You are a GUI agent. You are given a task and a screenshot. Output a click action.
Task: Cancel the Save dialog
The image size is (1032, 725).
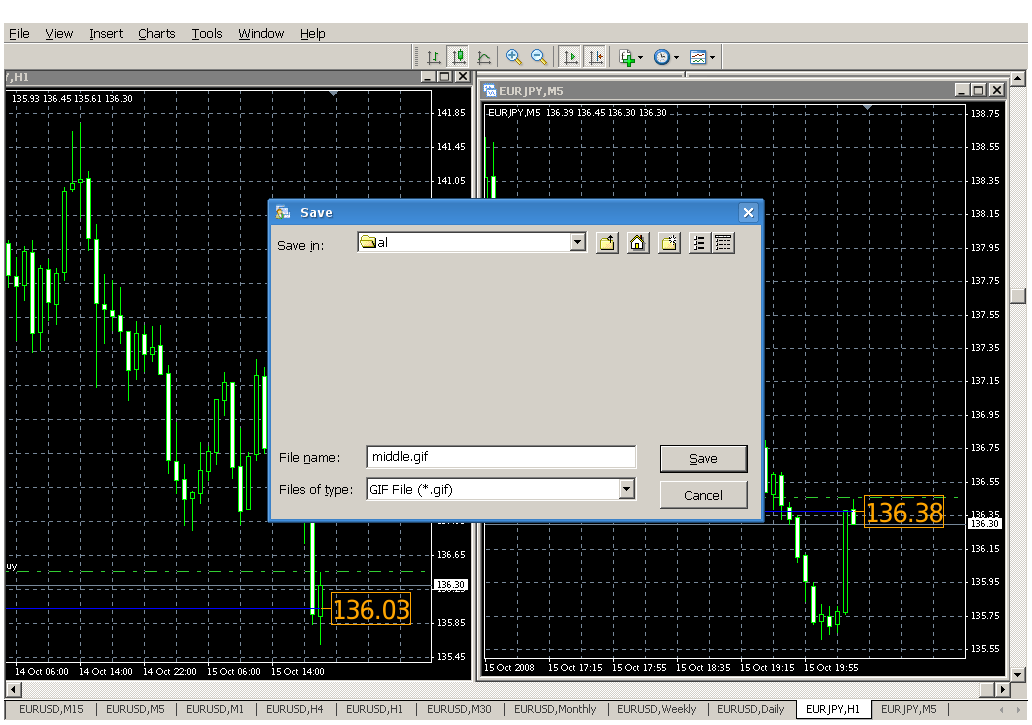coord(703,495)
